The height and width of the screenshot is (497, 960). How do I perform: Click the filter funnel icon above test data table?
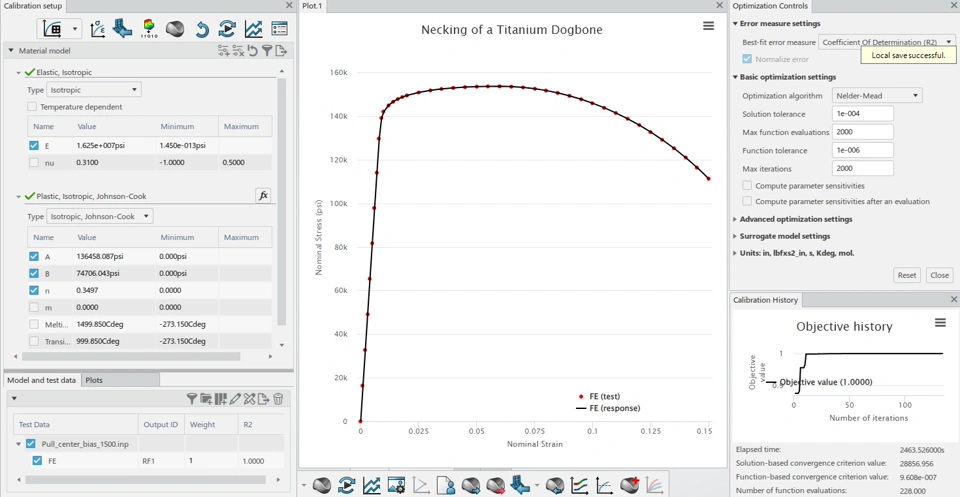tap(192, 399)
